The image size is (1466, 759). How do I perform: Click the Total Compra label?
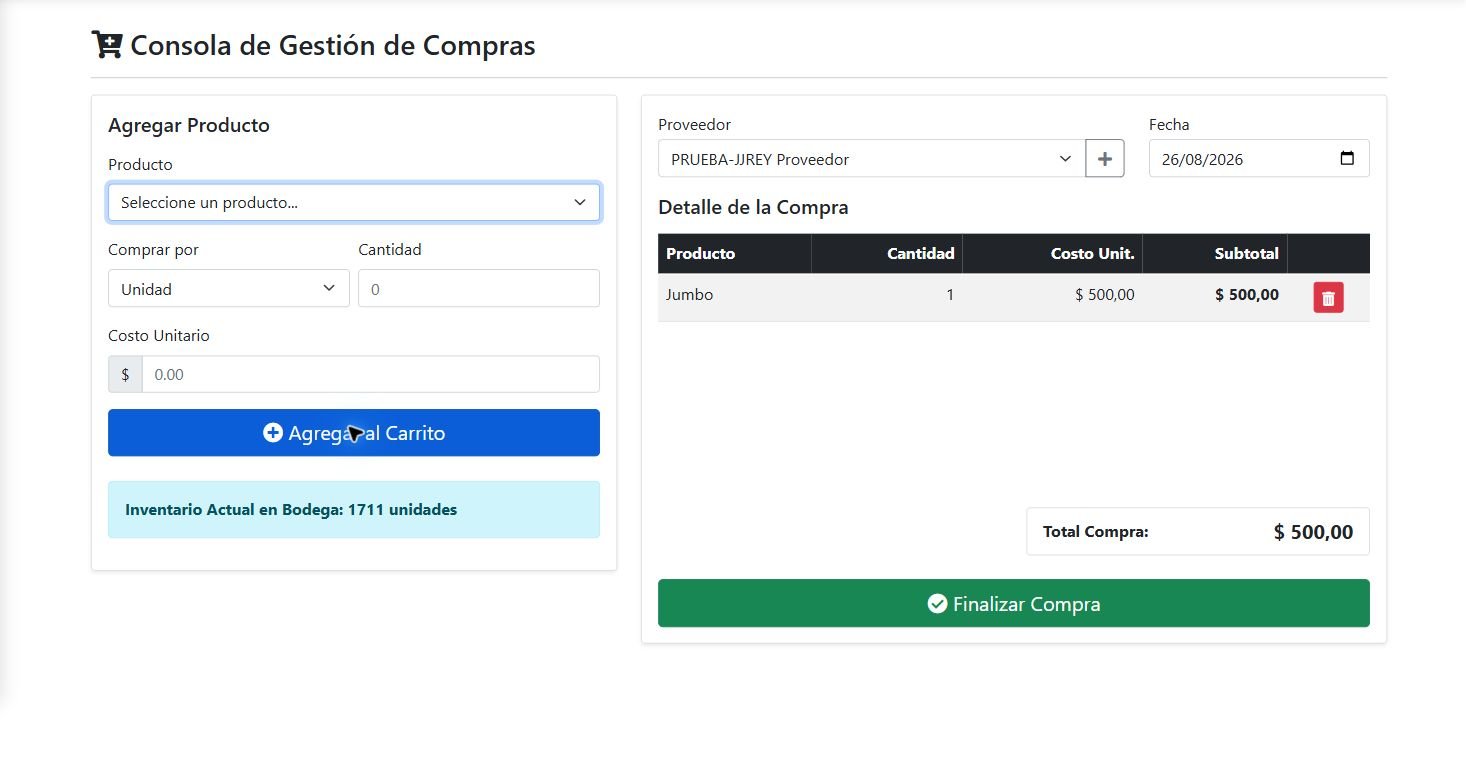coord(1096,531)
